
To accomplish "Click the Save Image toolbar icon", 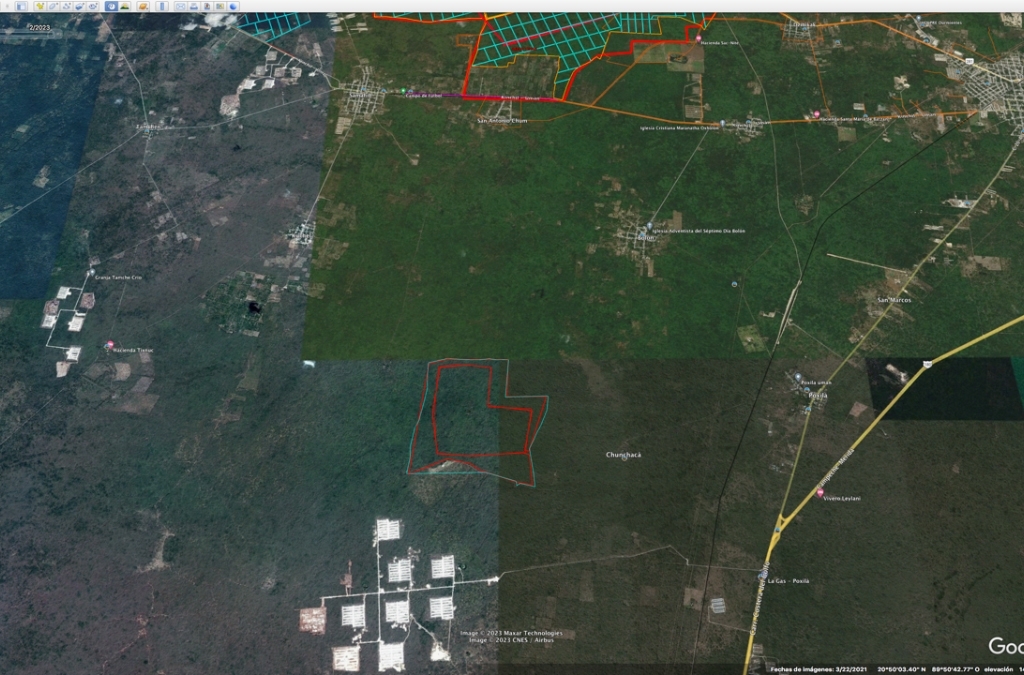I will click(207, 6).
